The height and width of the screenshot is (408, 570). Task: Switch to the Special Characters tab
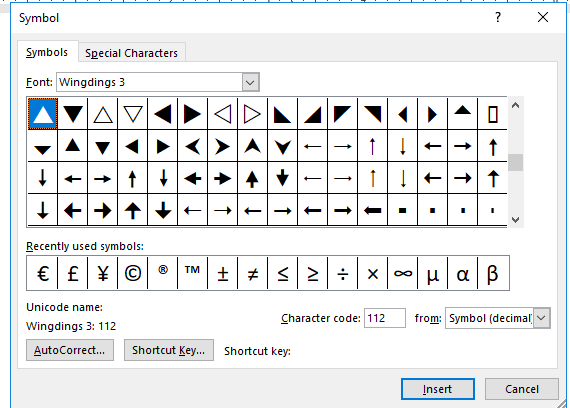click(132, 53)
